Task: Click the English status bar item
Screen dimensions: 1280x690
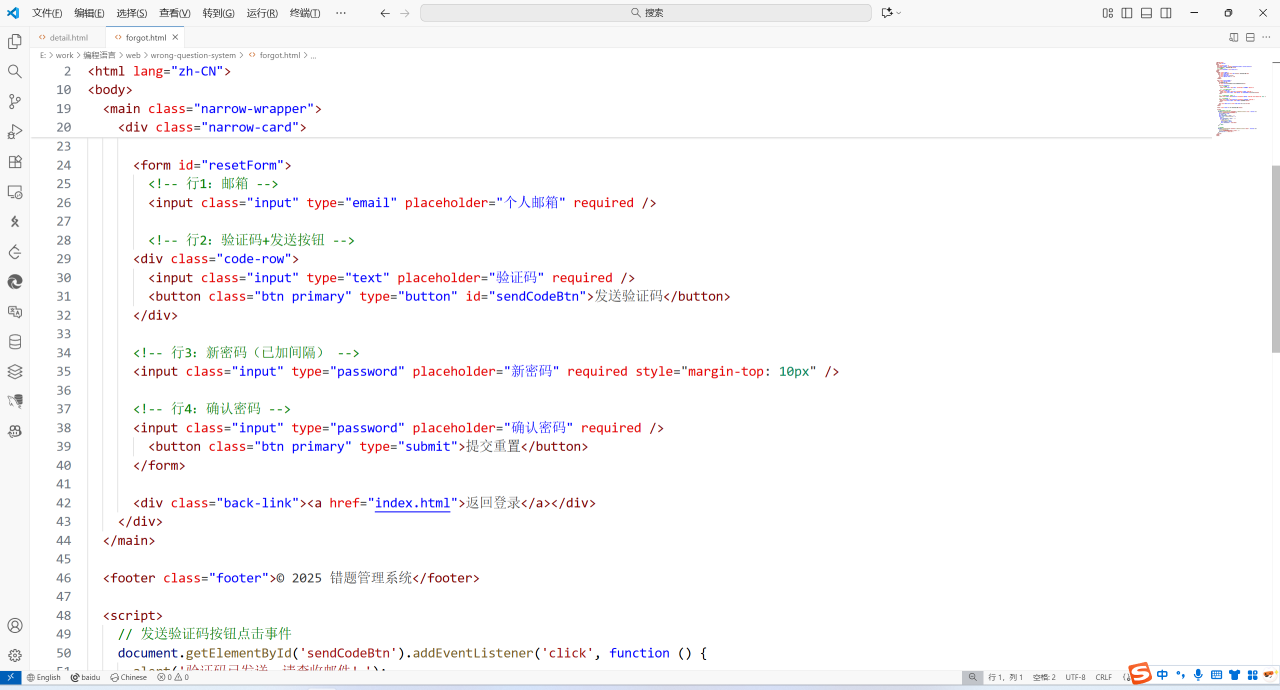Action: pos(43,677)
